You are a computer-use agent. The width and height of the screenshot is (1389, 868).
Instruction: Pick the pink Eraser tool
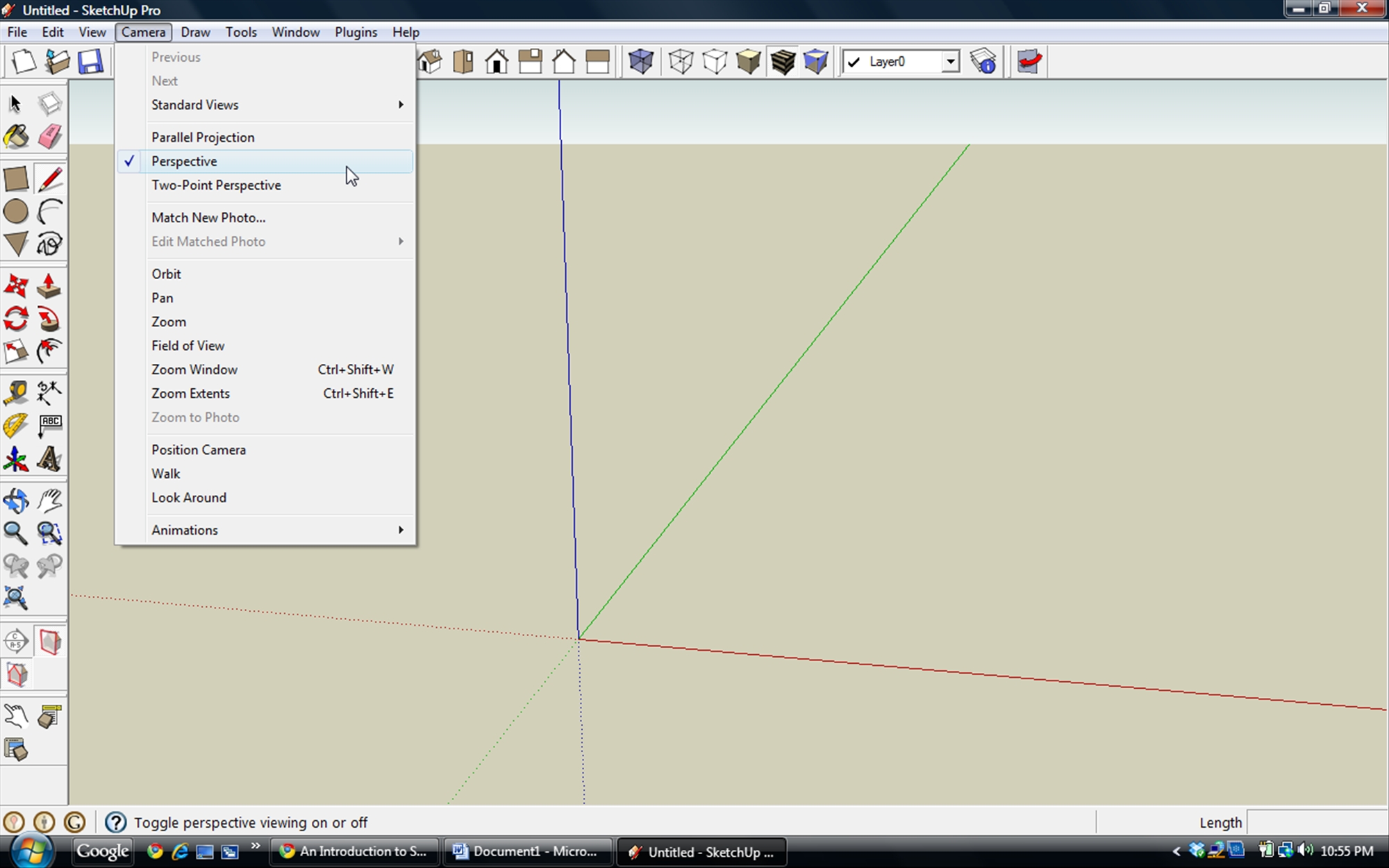click(x=49, y=137)
